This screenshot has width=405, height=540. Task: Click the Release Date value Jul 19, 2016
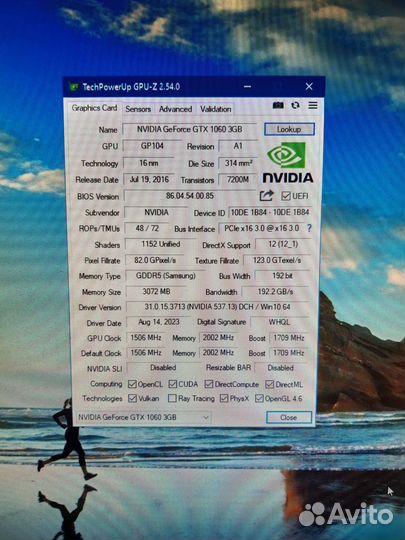click(x=149, y=179)
